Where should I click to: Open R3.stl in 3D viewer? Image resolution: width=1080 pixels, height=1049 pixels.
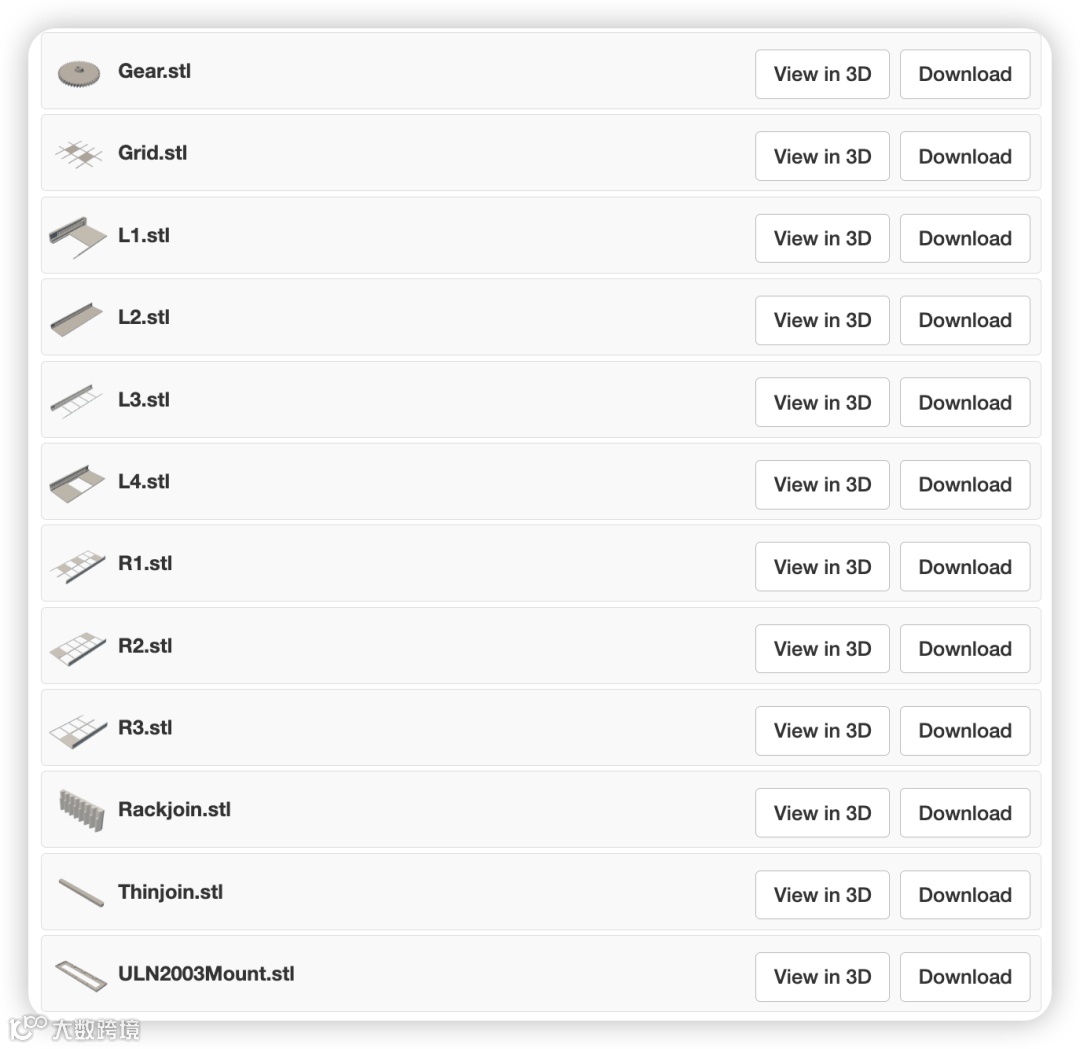(822, 730)
